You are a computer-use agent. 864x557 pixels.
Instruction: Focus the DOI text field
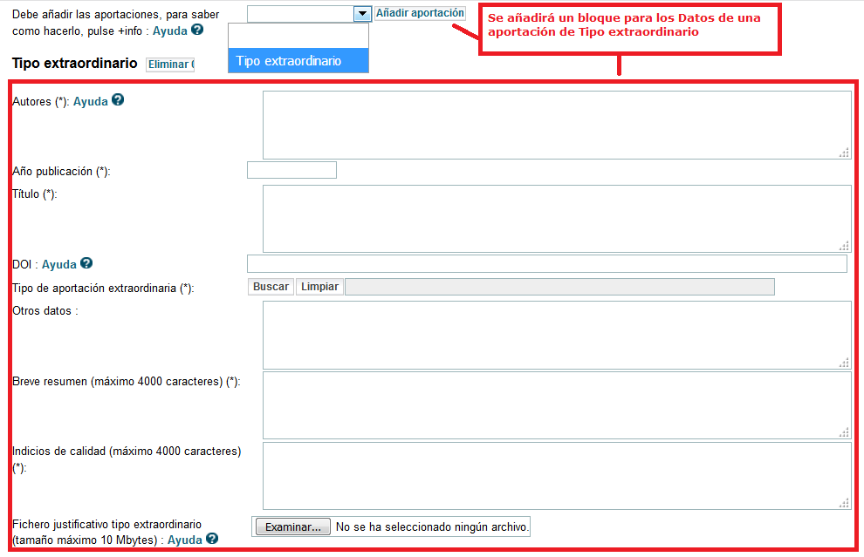coord(546,264)
